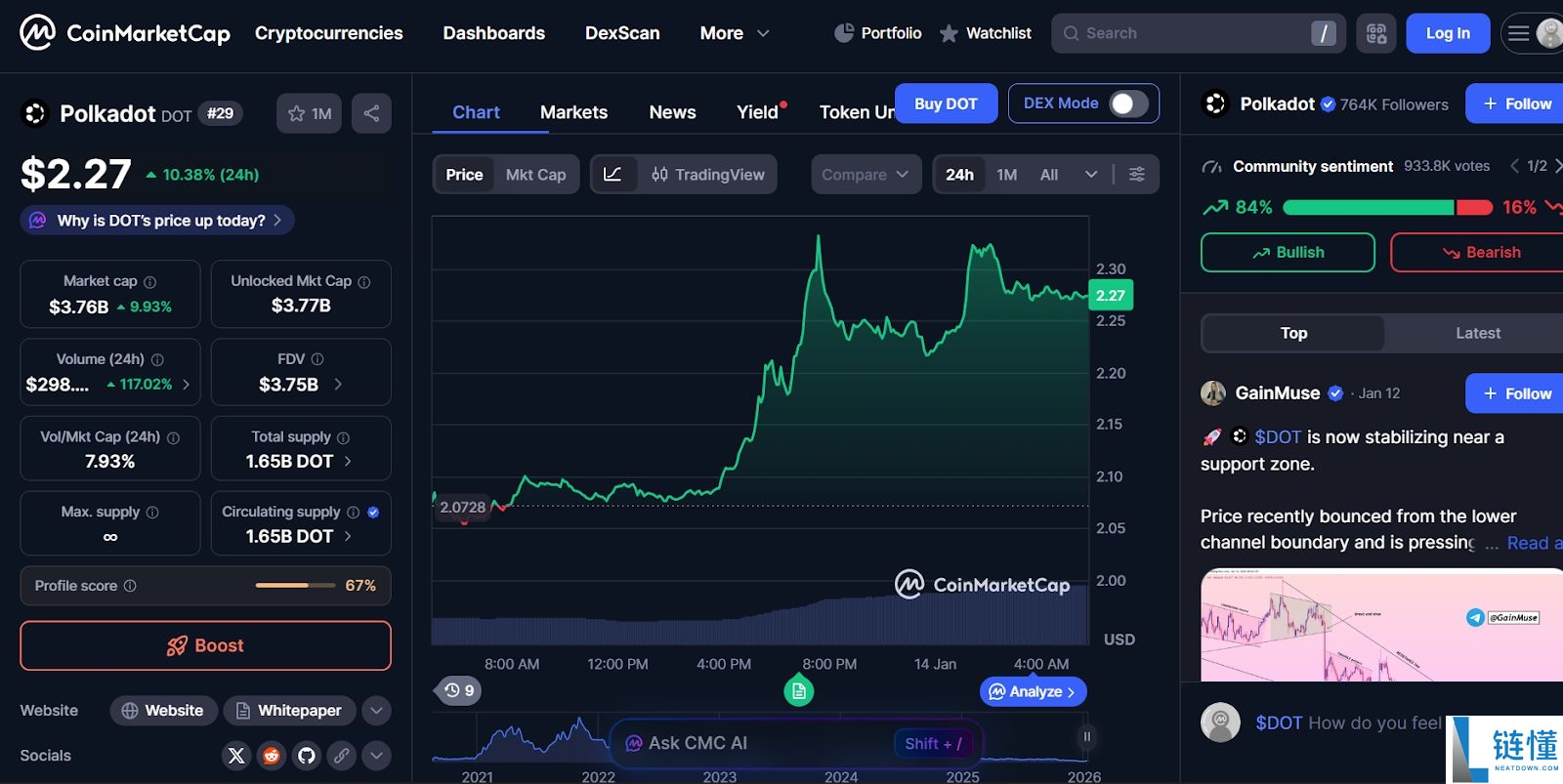Click the Unlocked Mkt Cap info icon

(364, 282)
